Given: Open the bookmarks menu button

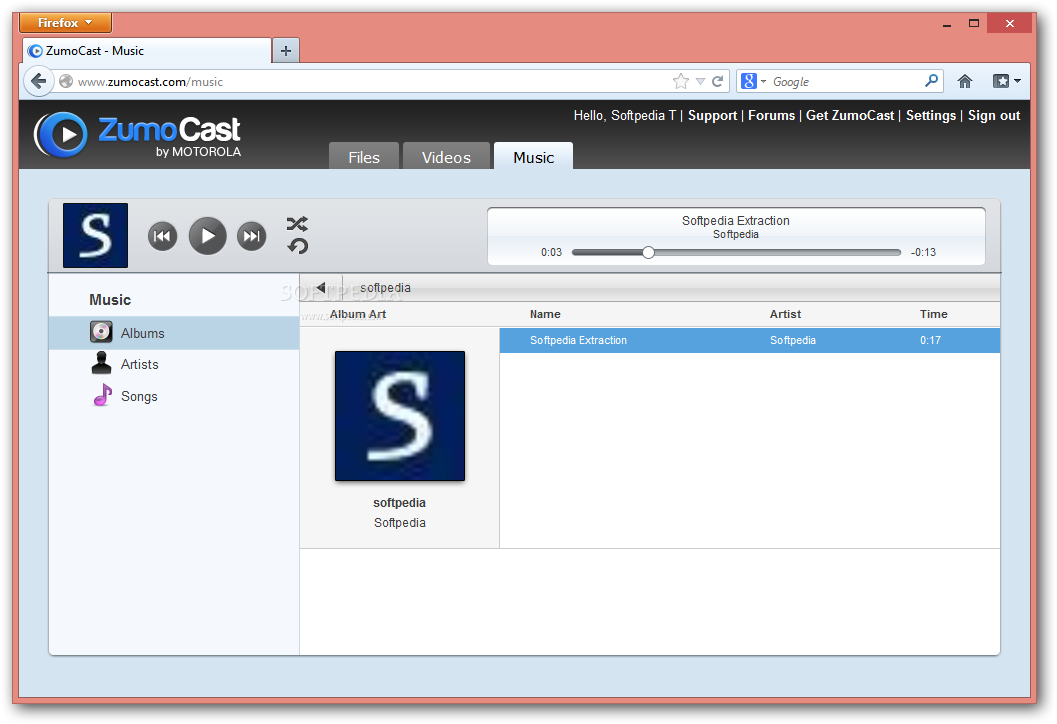Looking at the screenshot, I should coord(1006,82).
